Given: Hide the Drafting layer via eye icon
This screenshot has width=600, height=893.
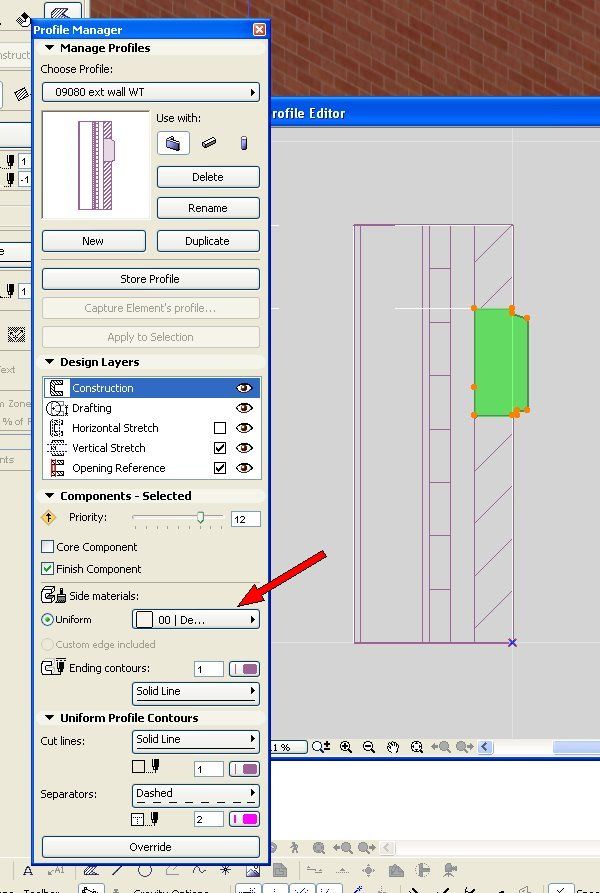Looking at the screenshot, I should pos(244,408).
